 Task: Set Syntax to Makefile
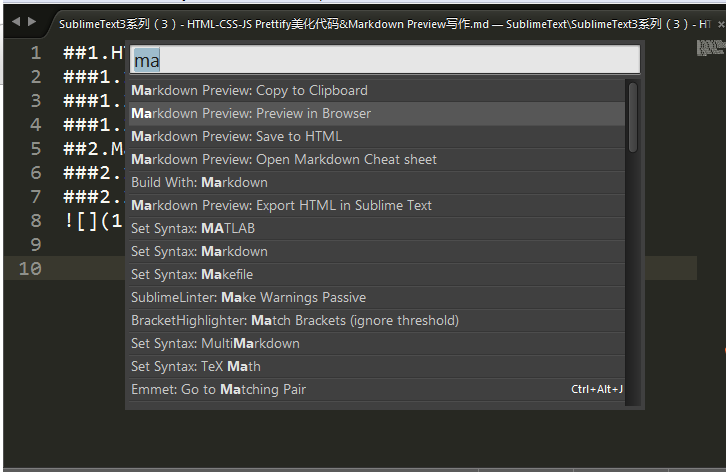377,275
